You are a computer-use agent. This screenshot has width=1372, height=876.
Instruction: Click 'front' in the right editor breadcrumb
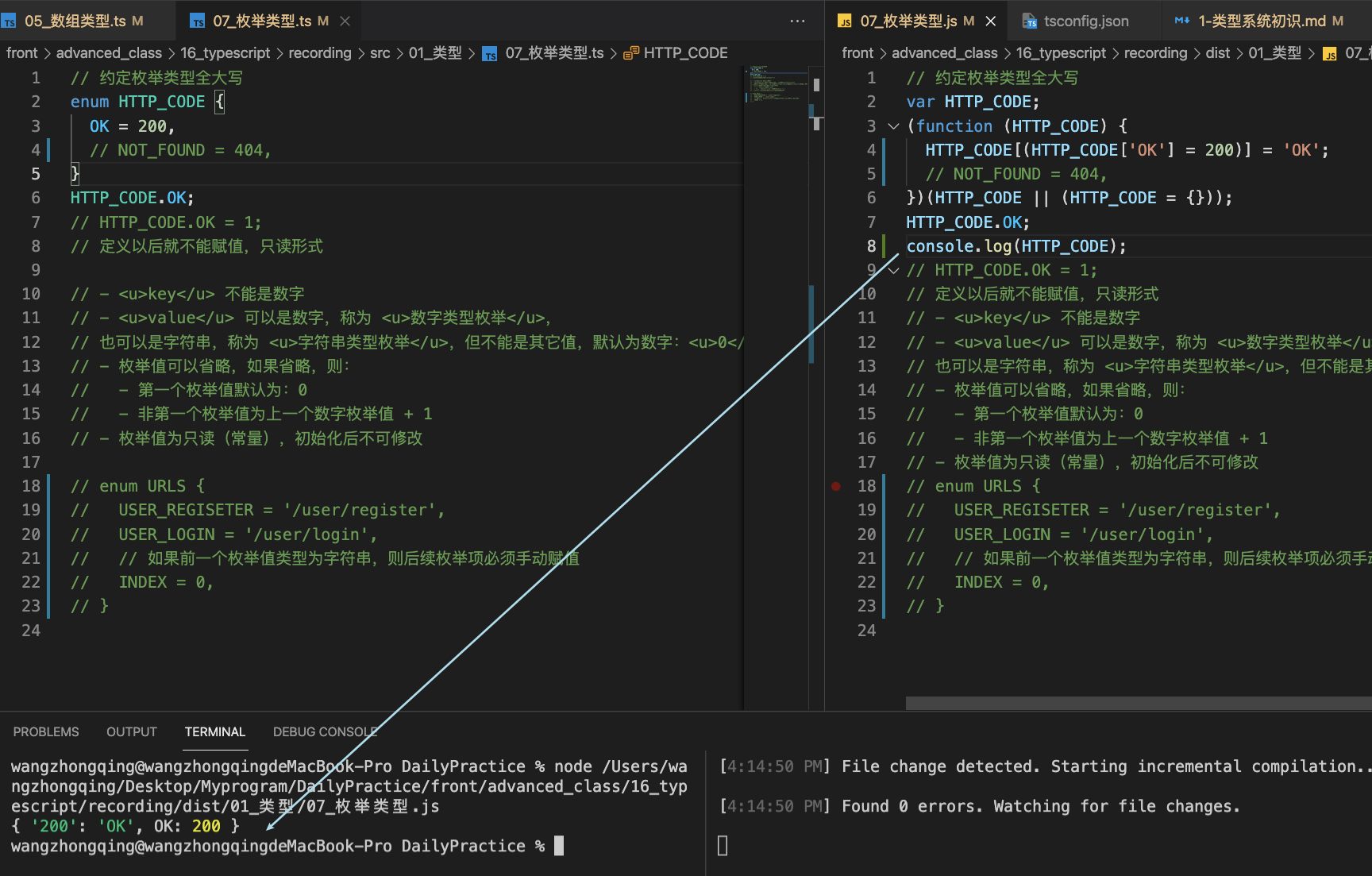[857, 53]
